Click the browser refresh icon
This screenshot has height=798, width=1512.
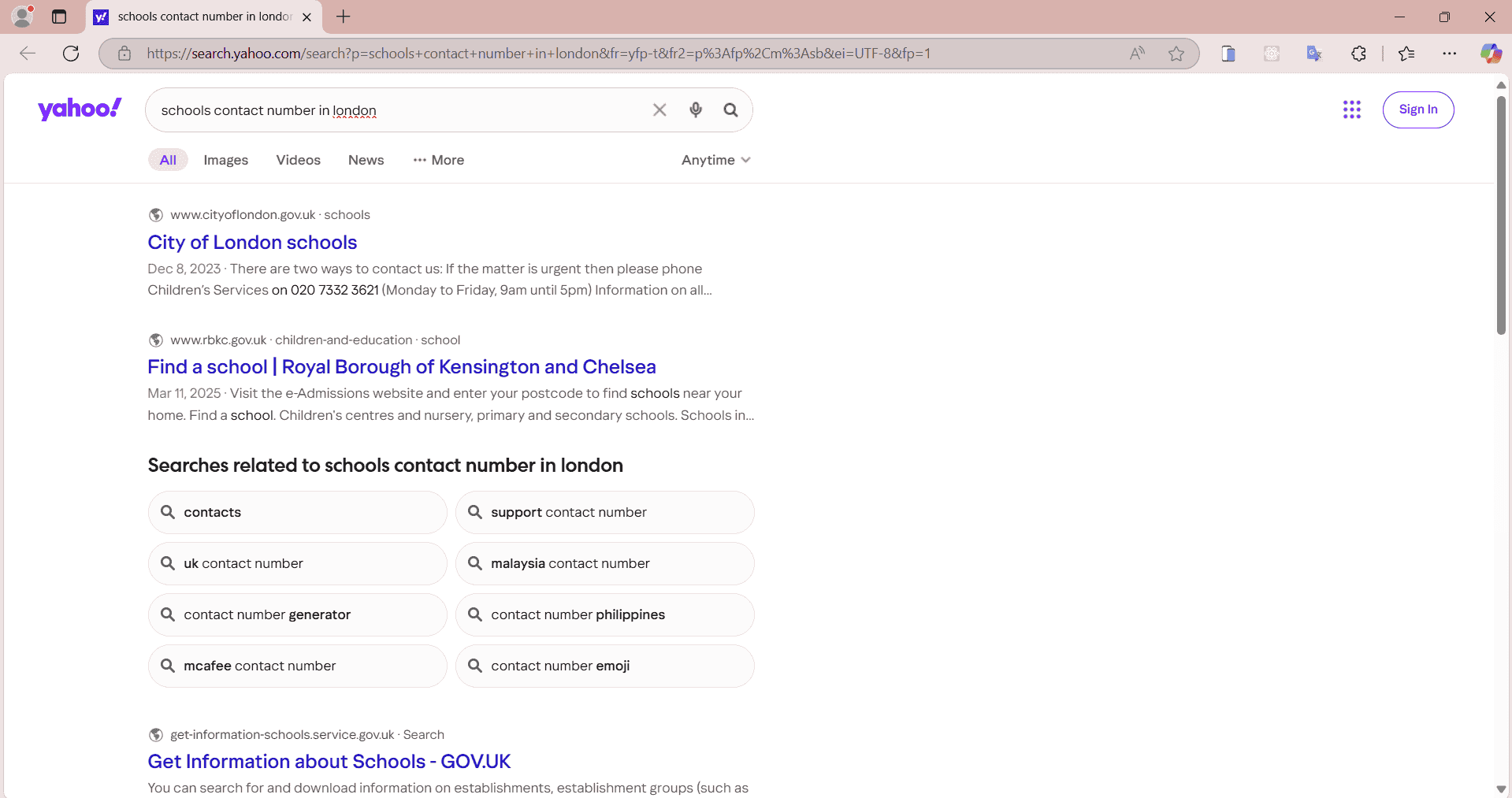tap(71, 54)
